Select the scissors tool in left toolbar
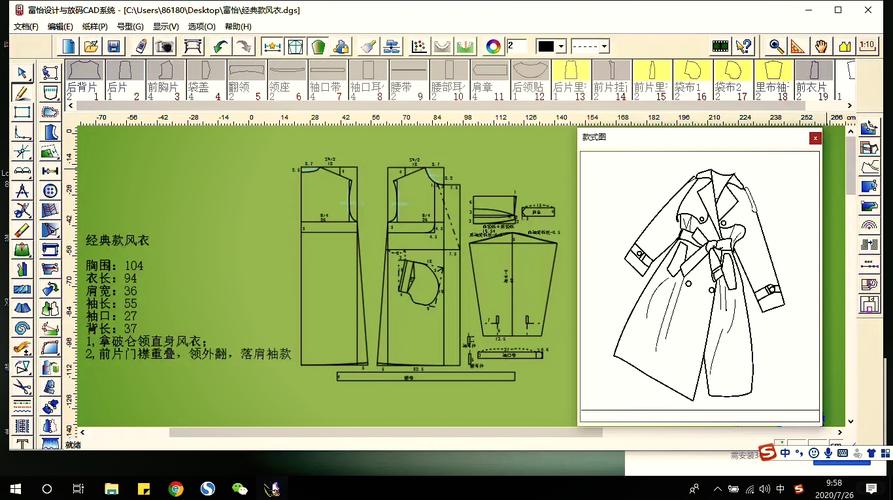The image size is (893, 500). click(x=21, y=385)
